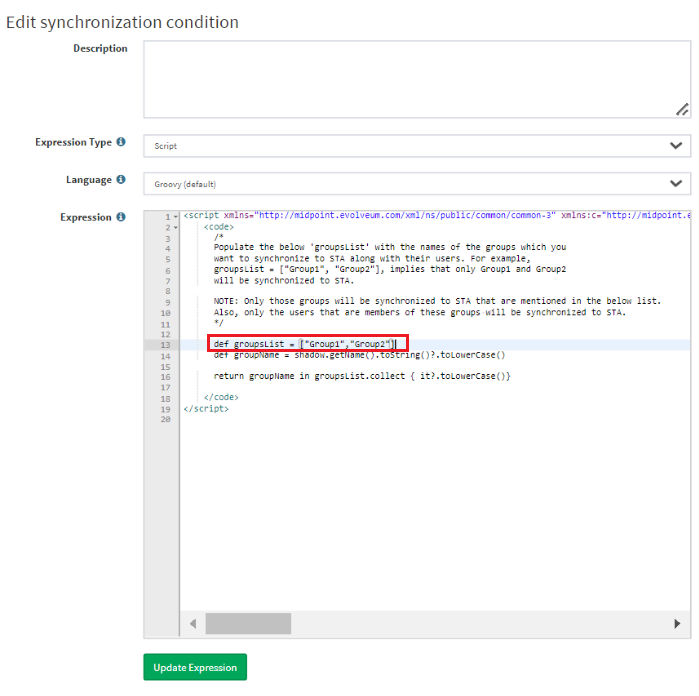Click the '<script xmlns=' line in editor
This screenshot has width=699, height=696.
437,215
